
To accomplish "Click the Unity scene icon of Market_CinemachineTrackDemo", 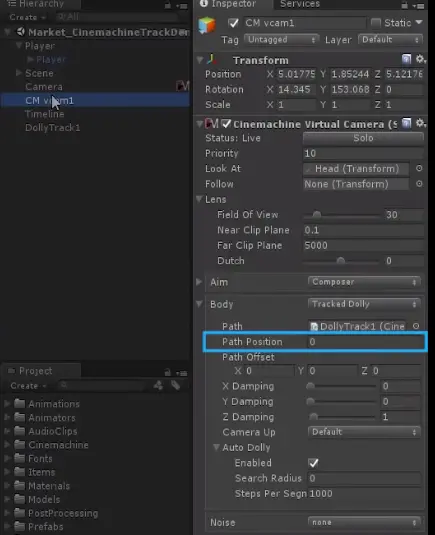I will [x=21, y=32].
